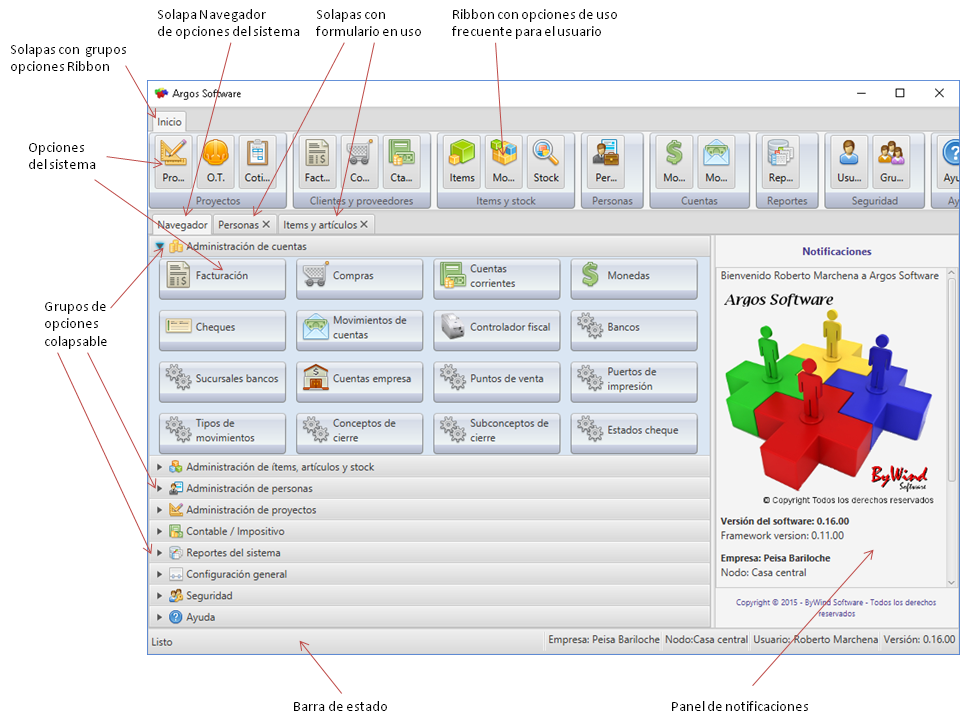This screenshot has width=960, height=720.
Task: Open the Proyectos ribbon icon labeled Pro...
Action: pyautogui.click(x=173, y=161)
